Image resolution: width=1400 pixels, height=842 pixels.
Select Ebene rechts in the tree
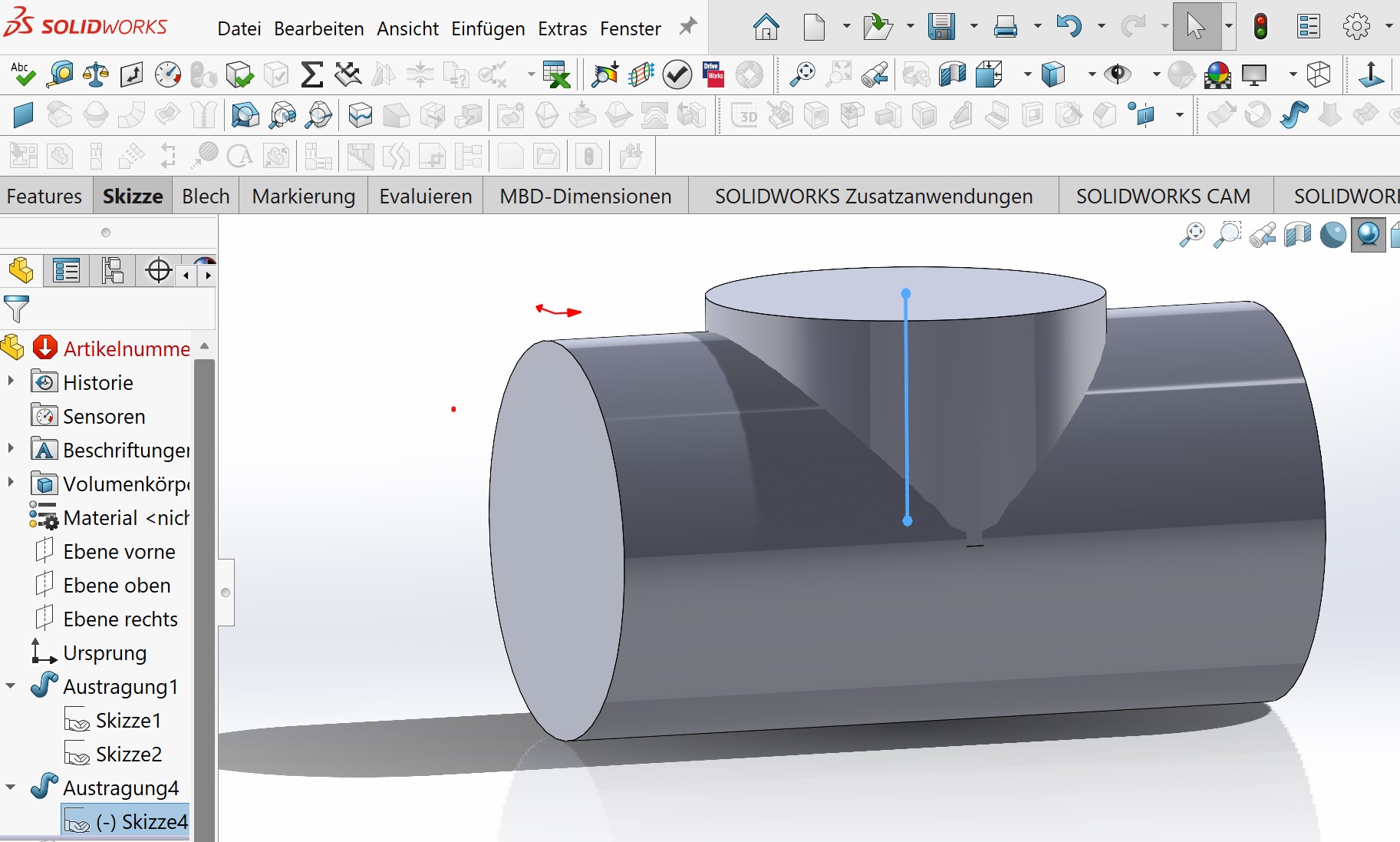(120, 619)
